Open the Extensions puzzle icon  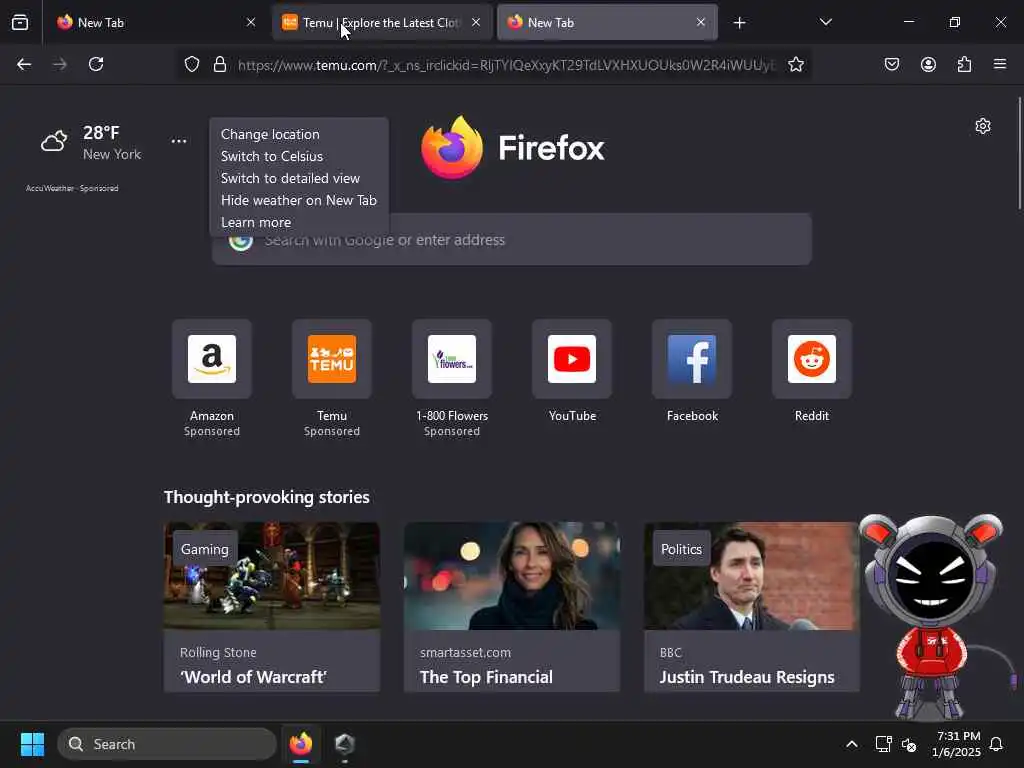coord(964,64)
